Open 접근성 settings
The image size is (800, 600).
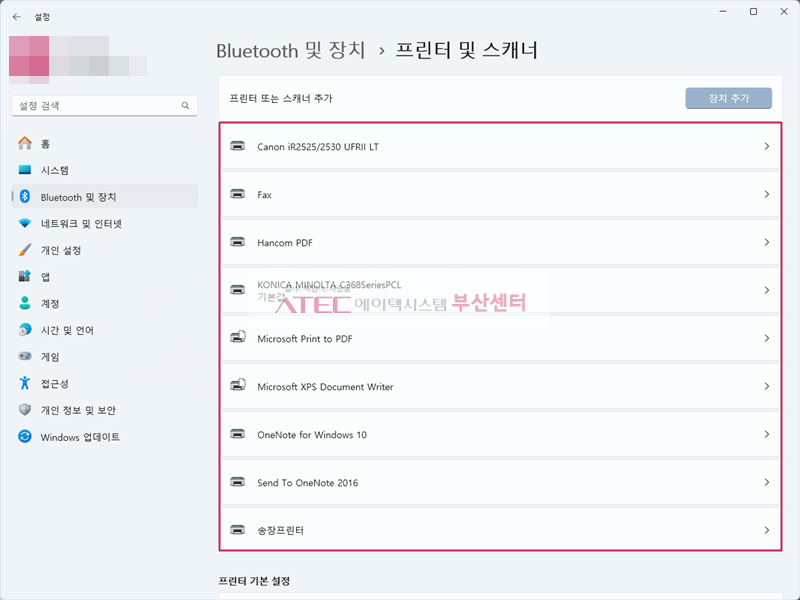point(105,383)
